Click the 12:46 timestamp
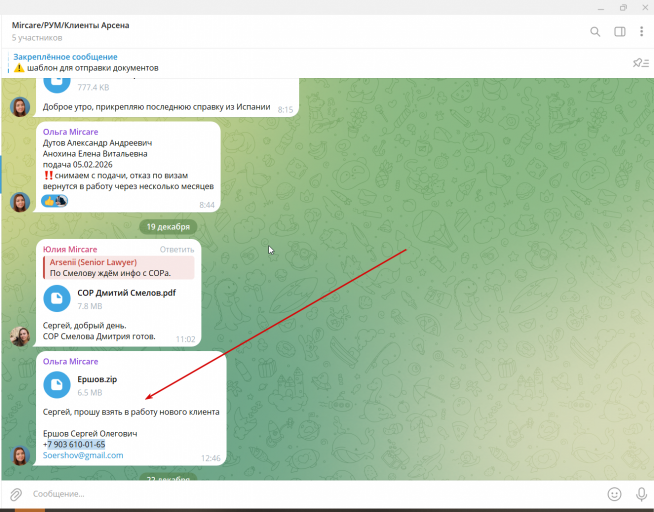The width and height of the screenshot is (654, 512). pos(211,458)
